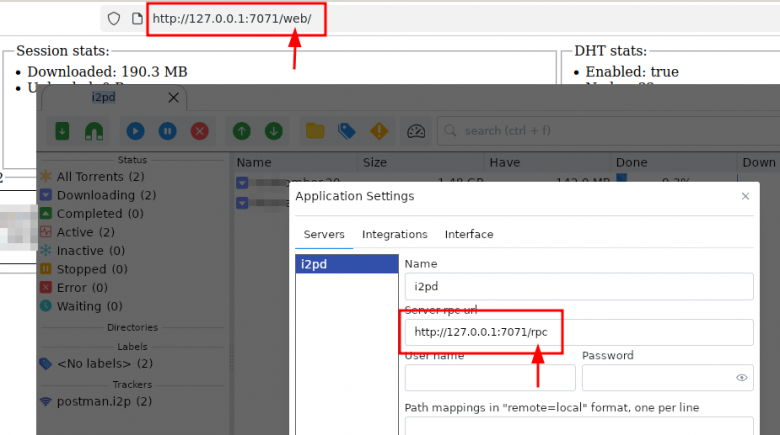Click the blue labels tag icon
780x435 pixels.
pos(347,131)
